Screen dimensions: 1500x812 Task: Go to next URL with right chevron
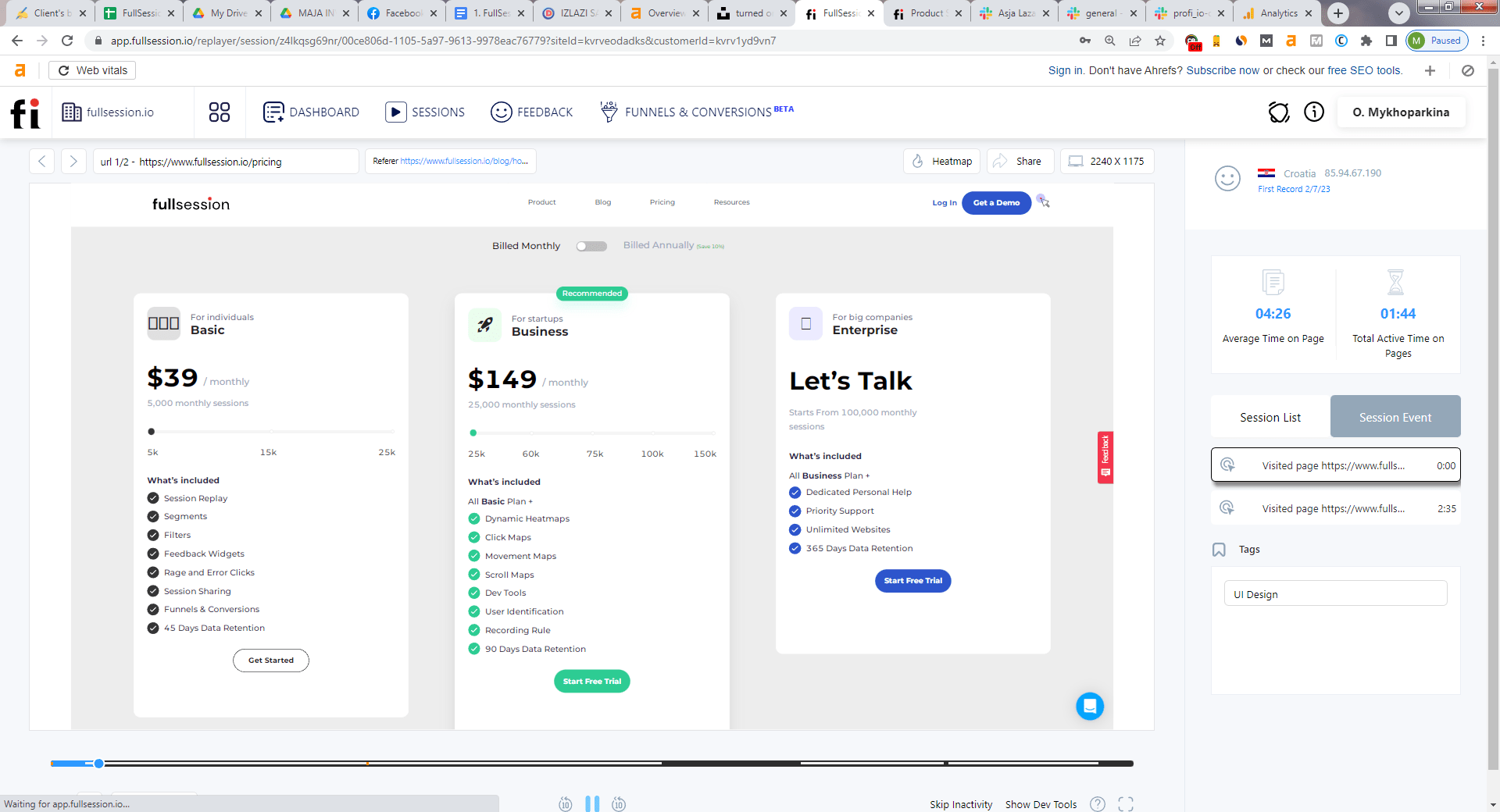[x=73, y=162]
